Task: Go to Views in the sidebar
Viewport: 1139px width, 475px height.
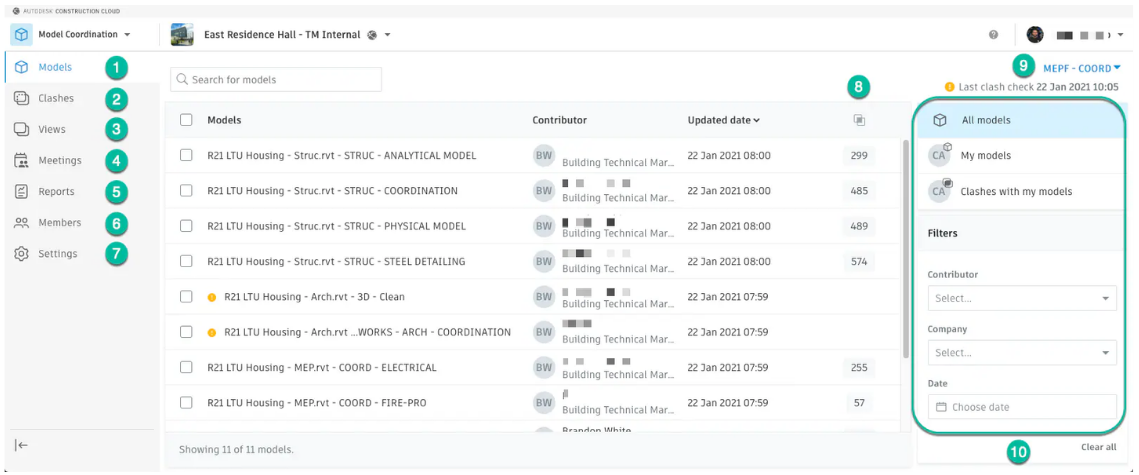Action: (52, 129)
